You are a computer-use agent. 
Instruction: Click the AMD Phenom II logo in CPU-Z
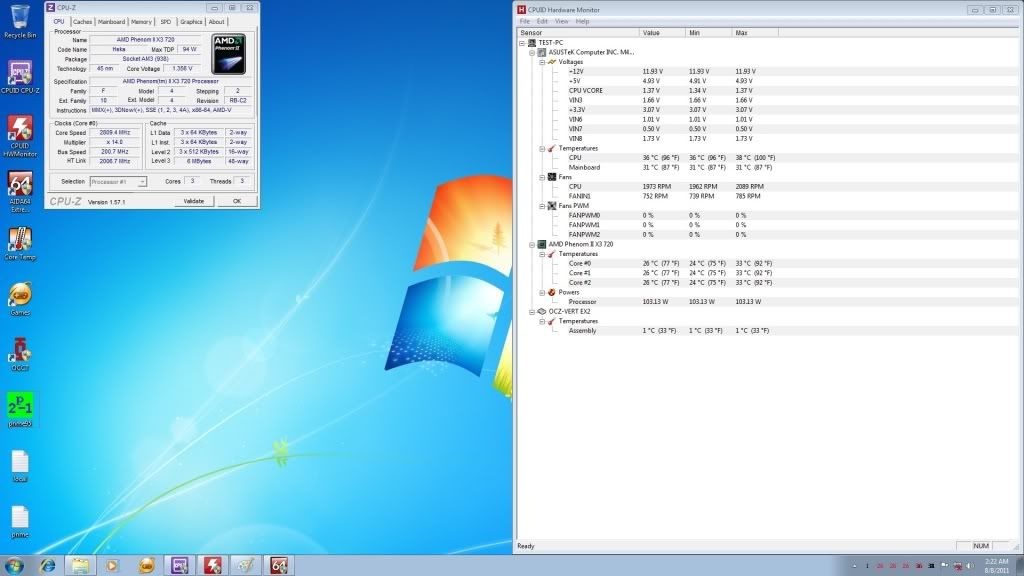229,54
